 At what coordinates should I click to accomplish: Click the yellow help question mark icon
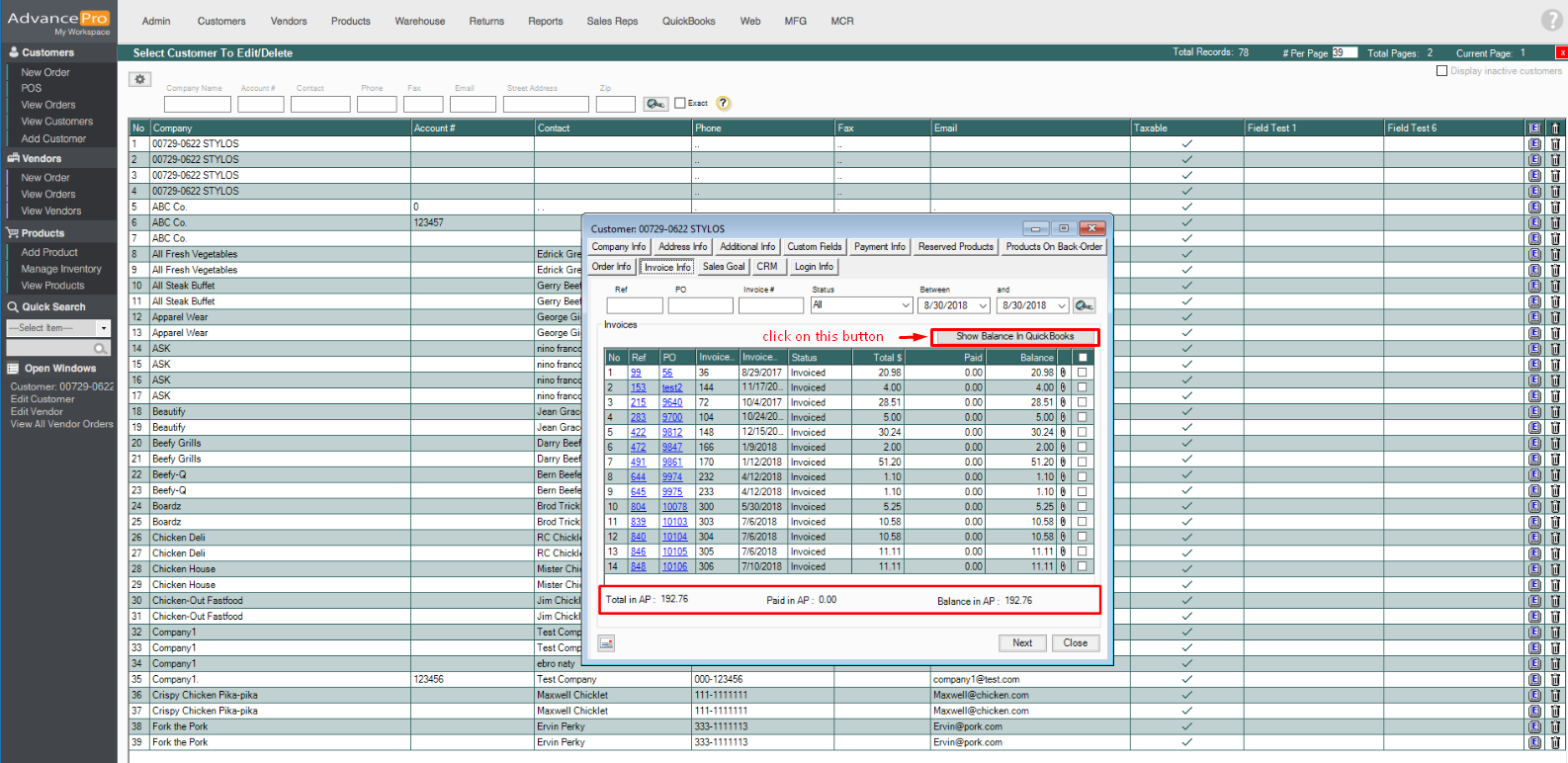point(723,104)
